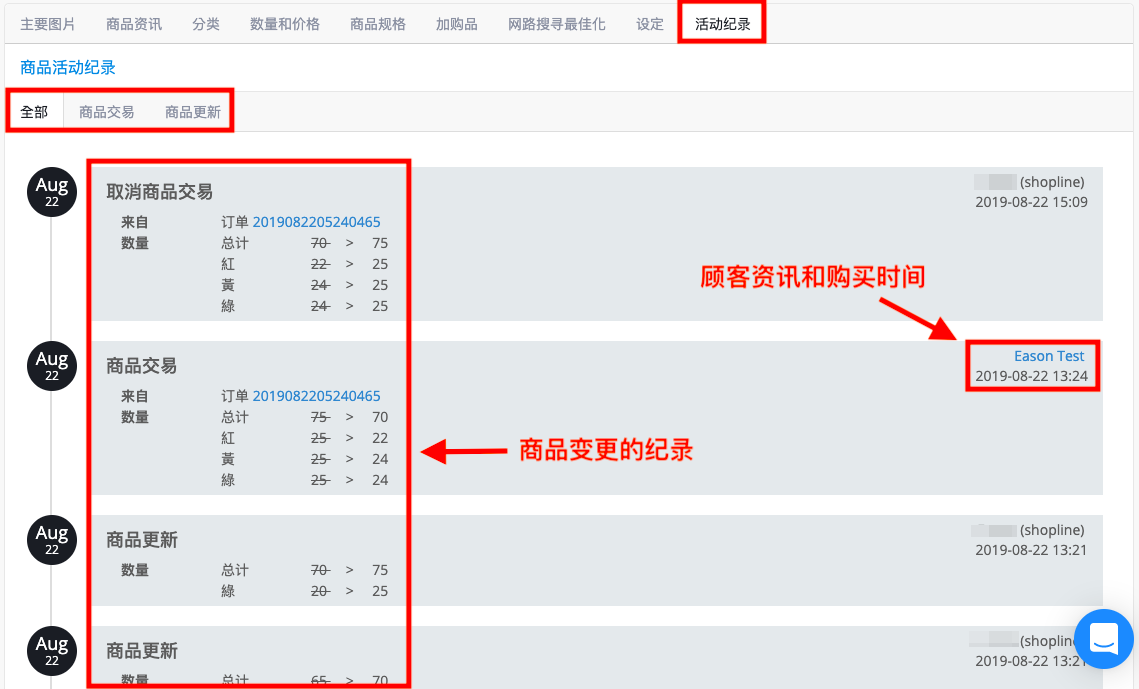Image resolution: width=1139 pixels, height=689 pixels.
Task: Switch to the 商品资讯 tab
Action: 134,24
